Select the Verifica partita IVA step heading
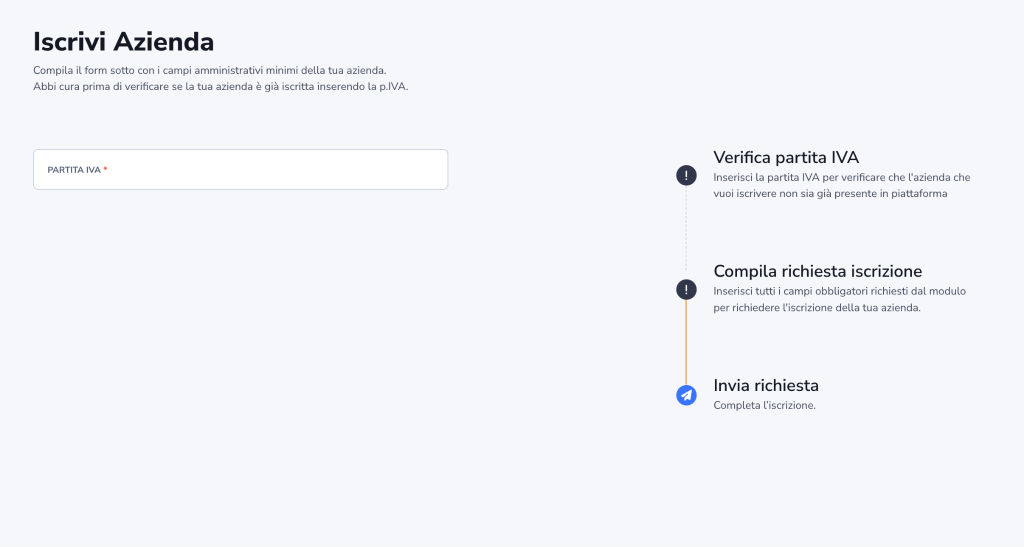Screen dimensions: 1024x547 tap(786, 158)
